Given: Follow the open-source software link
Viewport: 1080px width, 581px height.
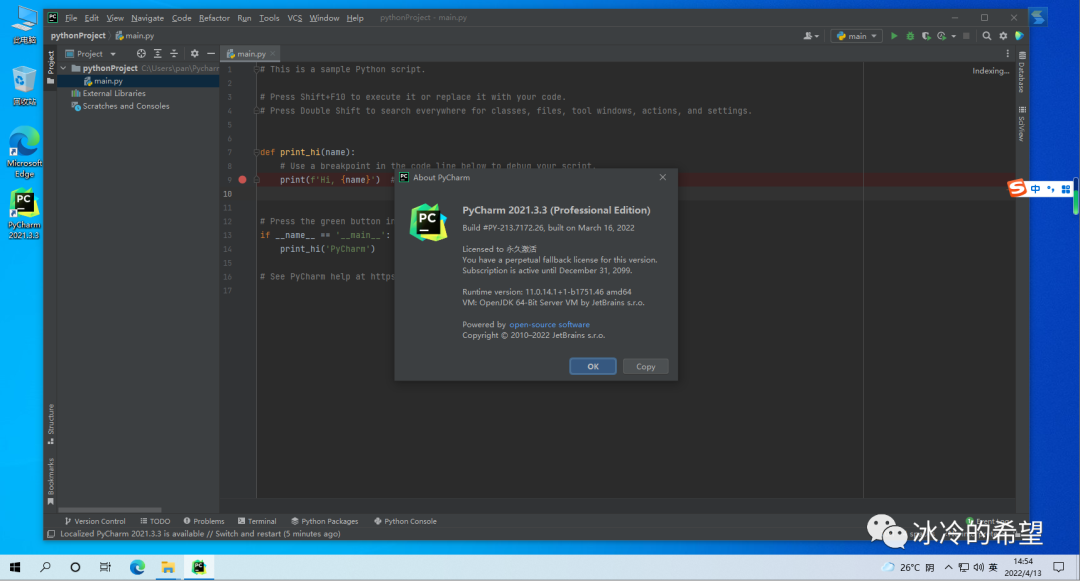Looking at the screenshot, I should 550,325.
